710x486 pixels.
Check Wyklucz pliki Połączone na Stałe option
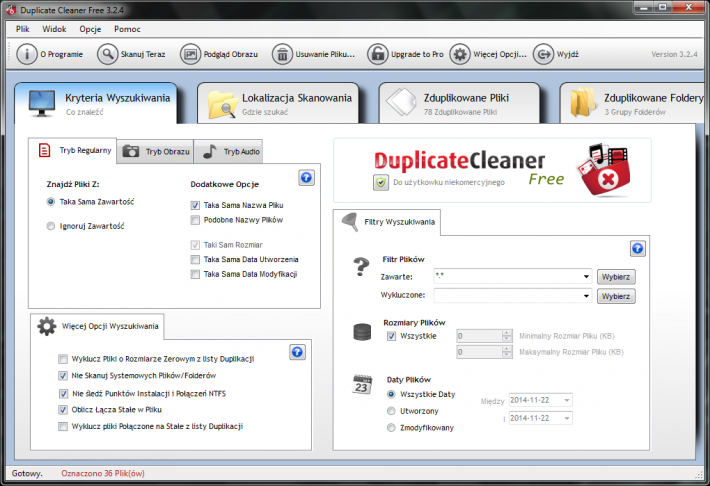[63, 427]
